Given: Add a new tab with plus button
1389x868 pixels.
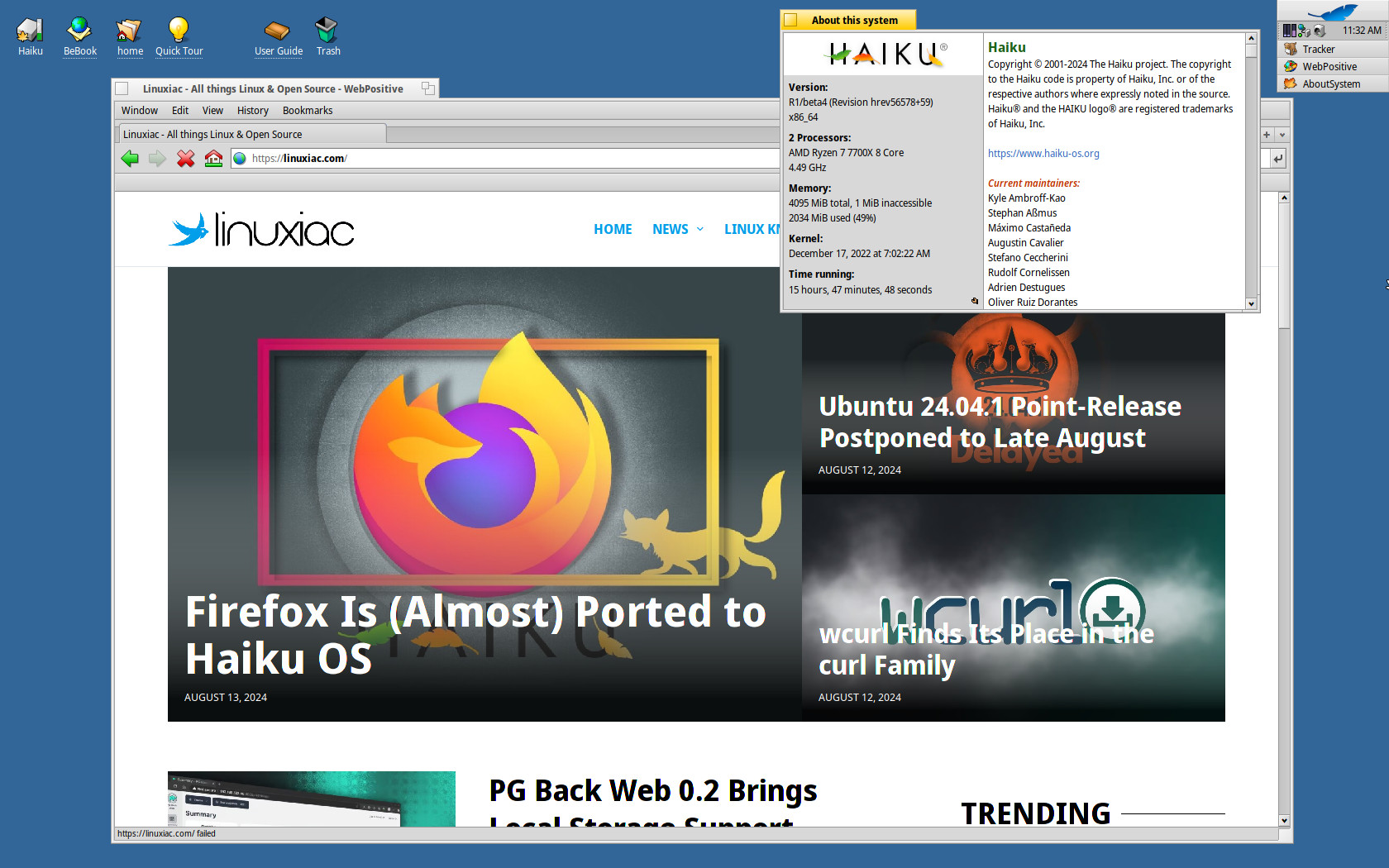Looking at the screenshot, I should 1267,135.
